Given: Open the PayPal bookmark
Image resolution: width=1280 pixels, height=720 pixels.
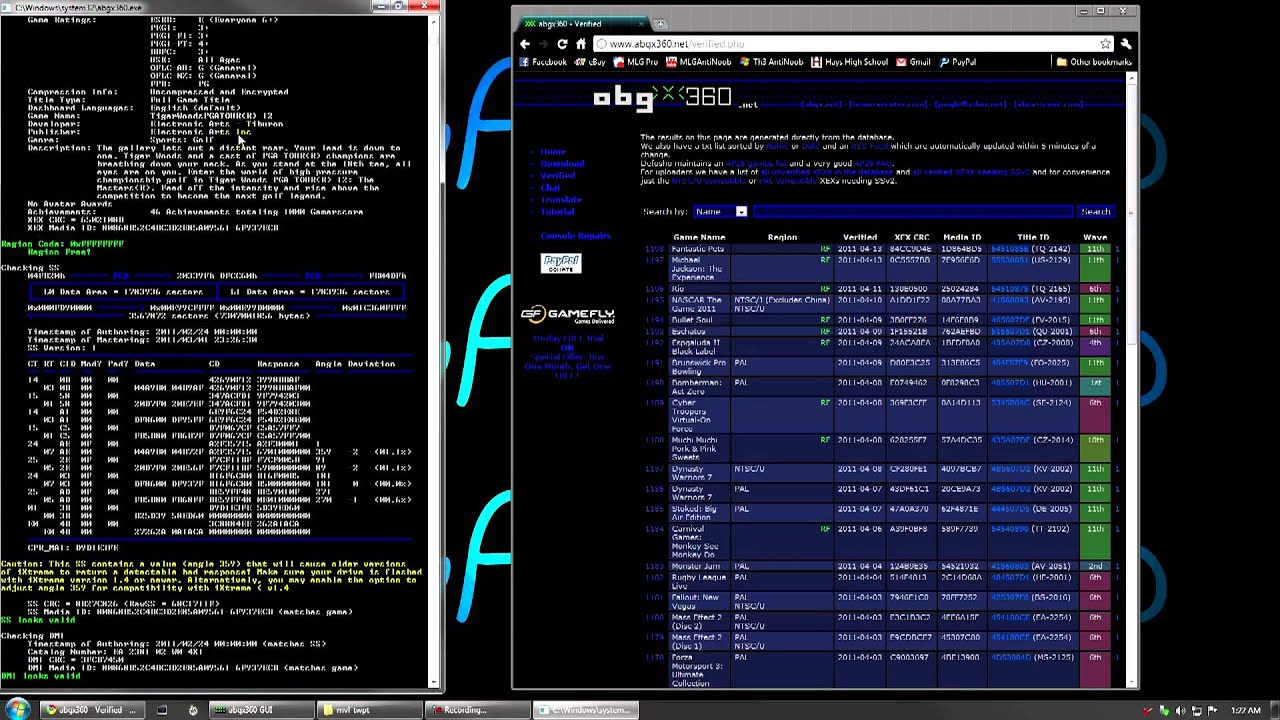Looking at the screenshot, I should click(x=957, y=62).
